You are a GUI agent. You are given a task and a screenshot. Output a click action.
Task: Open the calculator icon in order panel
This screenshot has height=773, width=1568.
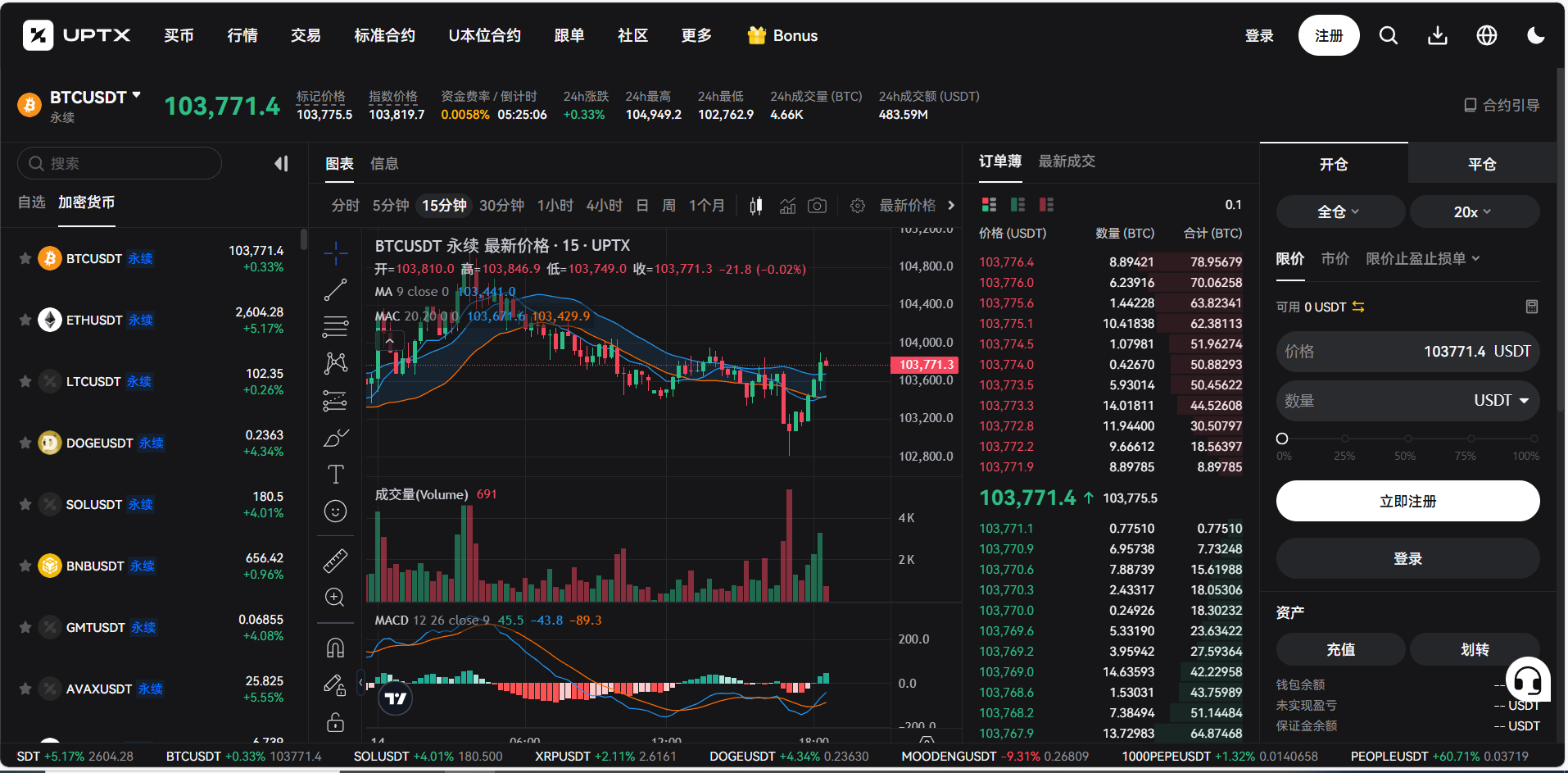click(x=1532, y=307)
